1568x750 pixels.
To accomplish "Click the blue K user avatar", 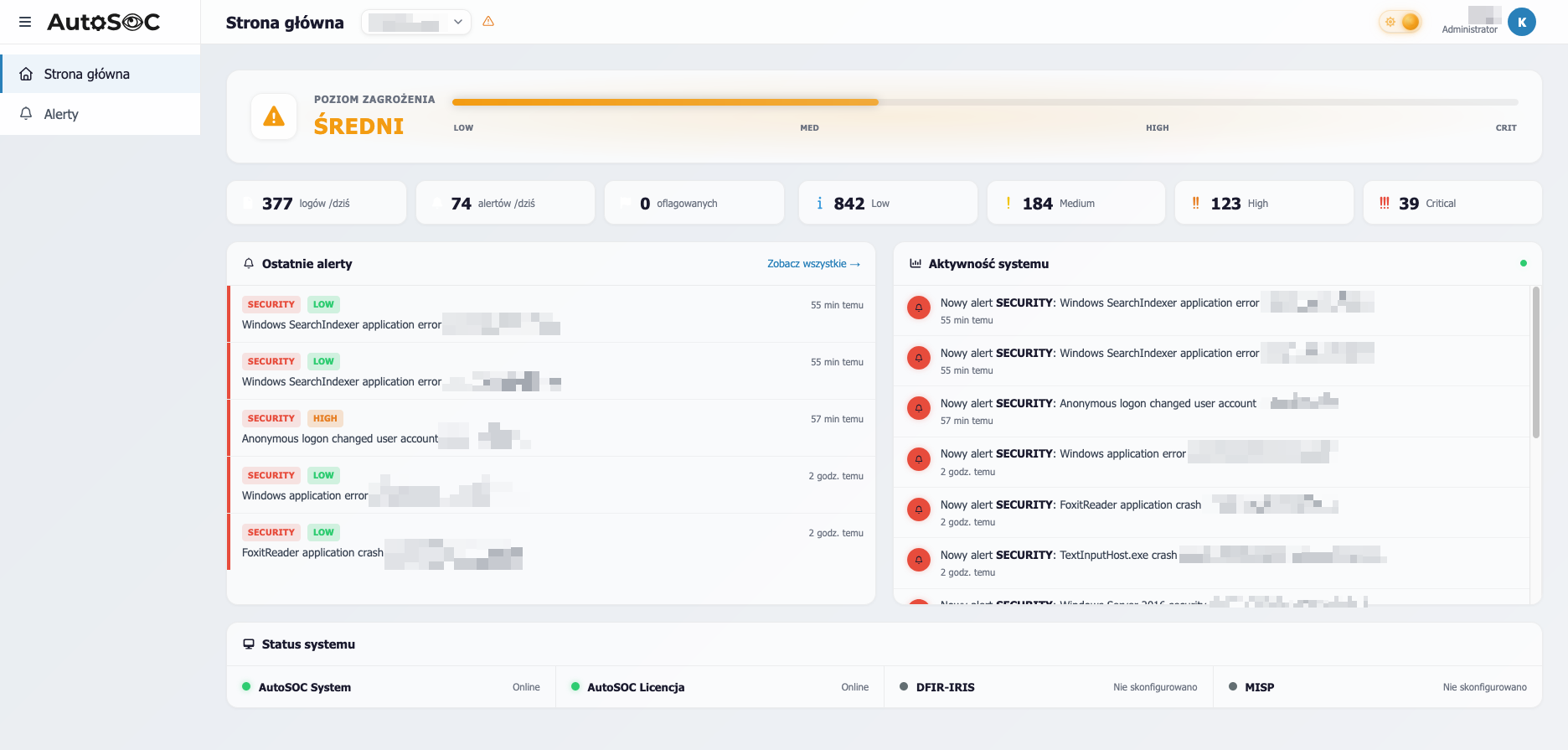I will [x=1521, y=22].
